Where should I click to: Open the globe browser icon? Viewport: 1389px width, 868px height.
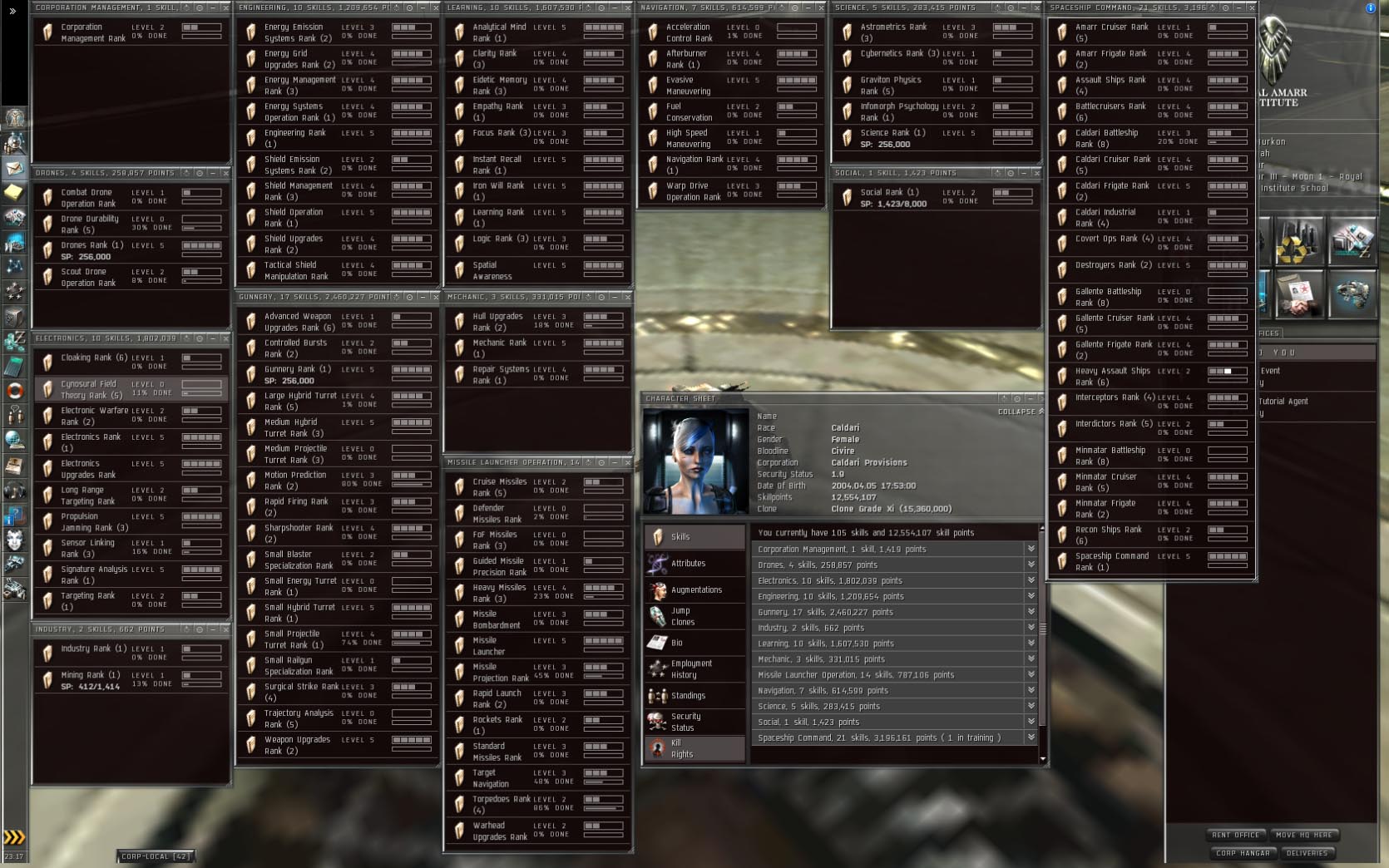(14, 440)
